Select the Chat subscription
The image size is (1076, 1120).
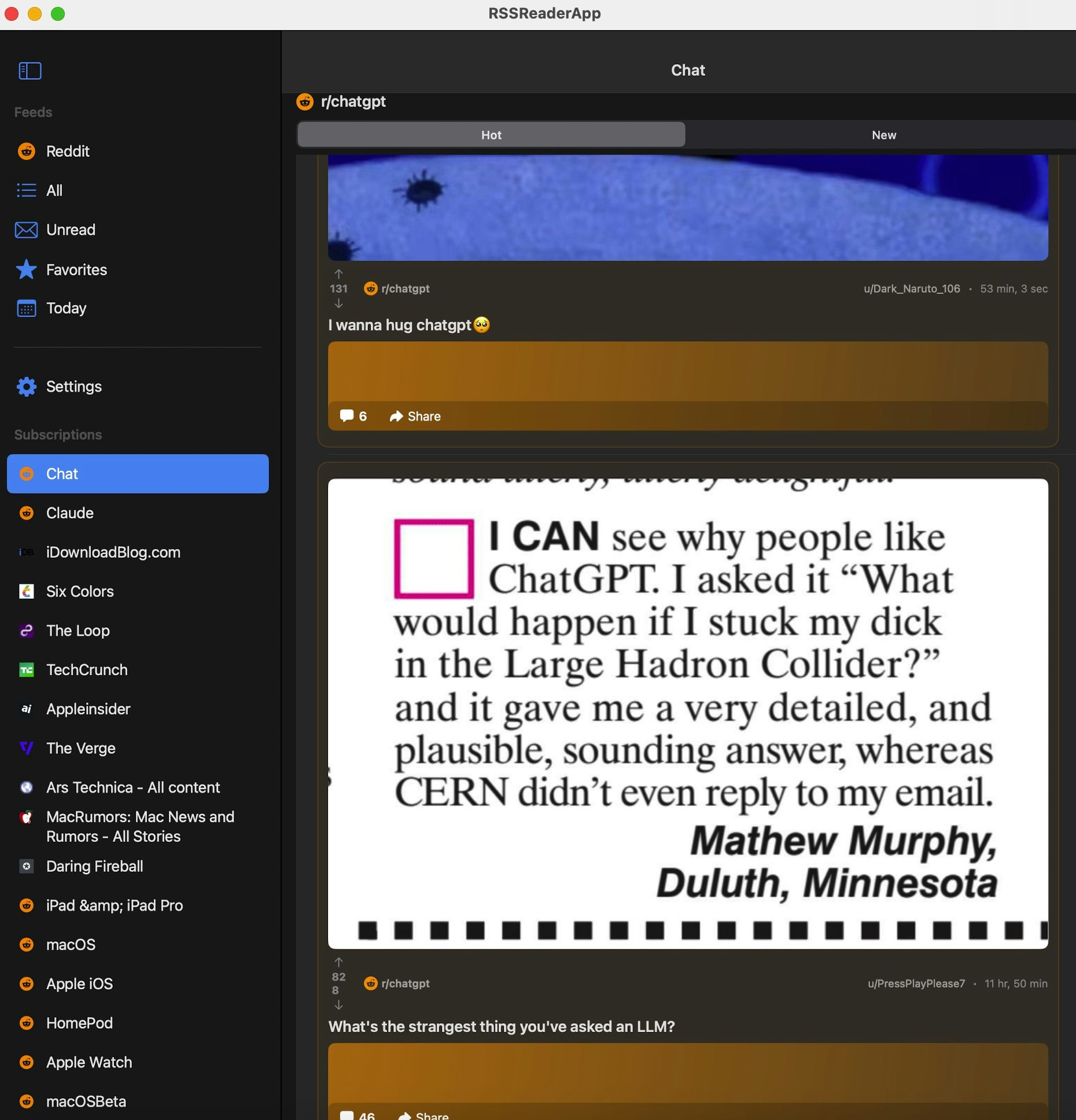coord(138,474)
